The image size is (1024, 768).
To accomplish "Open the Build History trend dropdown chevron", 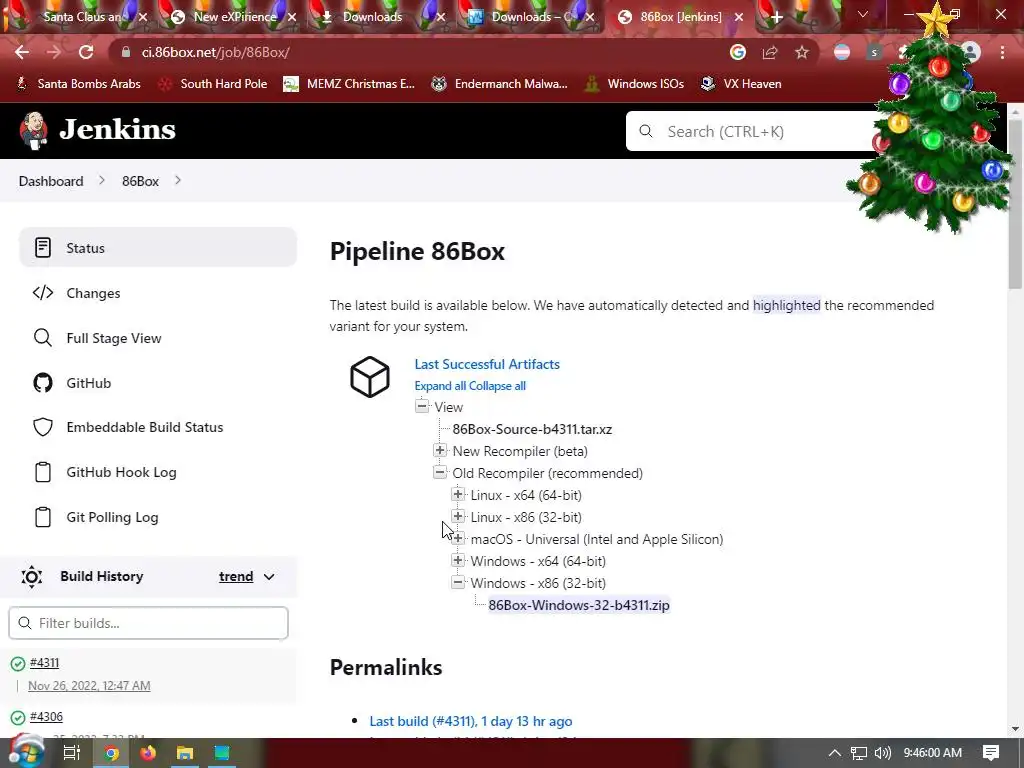I will tap(269, 577).
